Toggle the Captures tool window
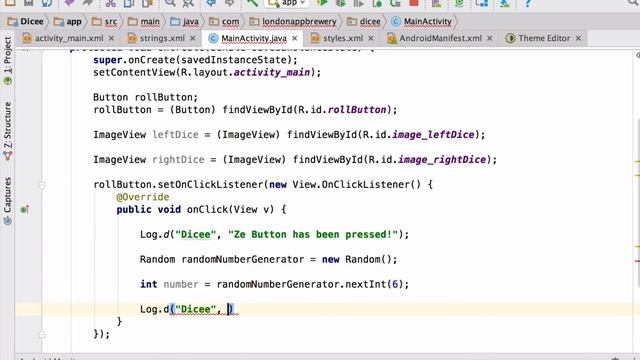640x360 pixels. 7,201
